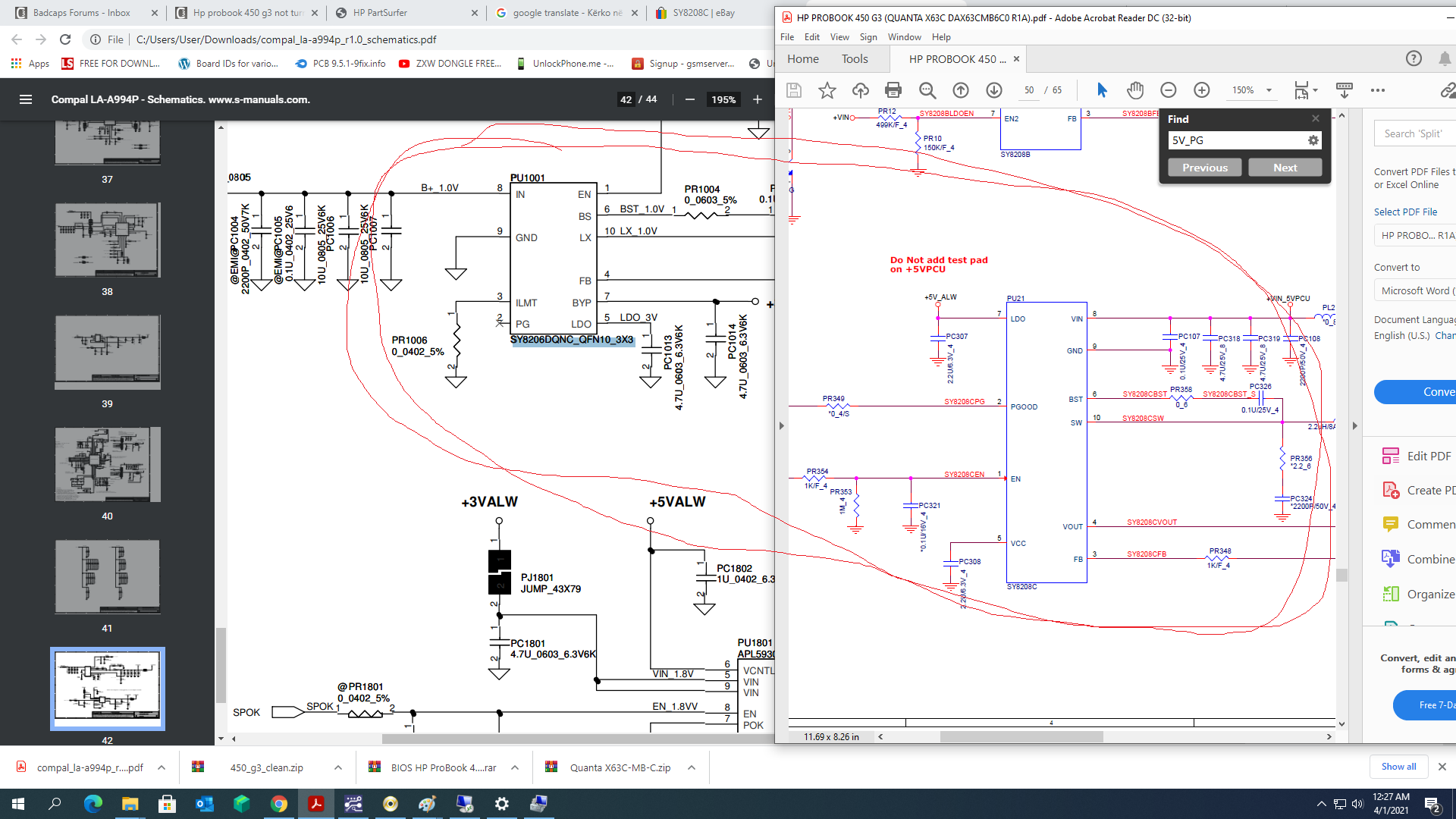Screen dimensions: 1456x819
Task: Switch to the Tools tab
Action: point(854,59)
